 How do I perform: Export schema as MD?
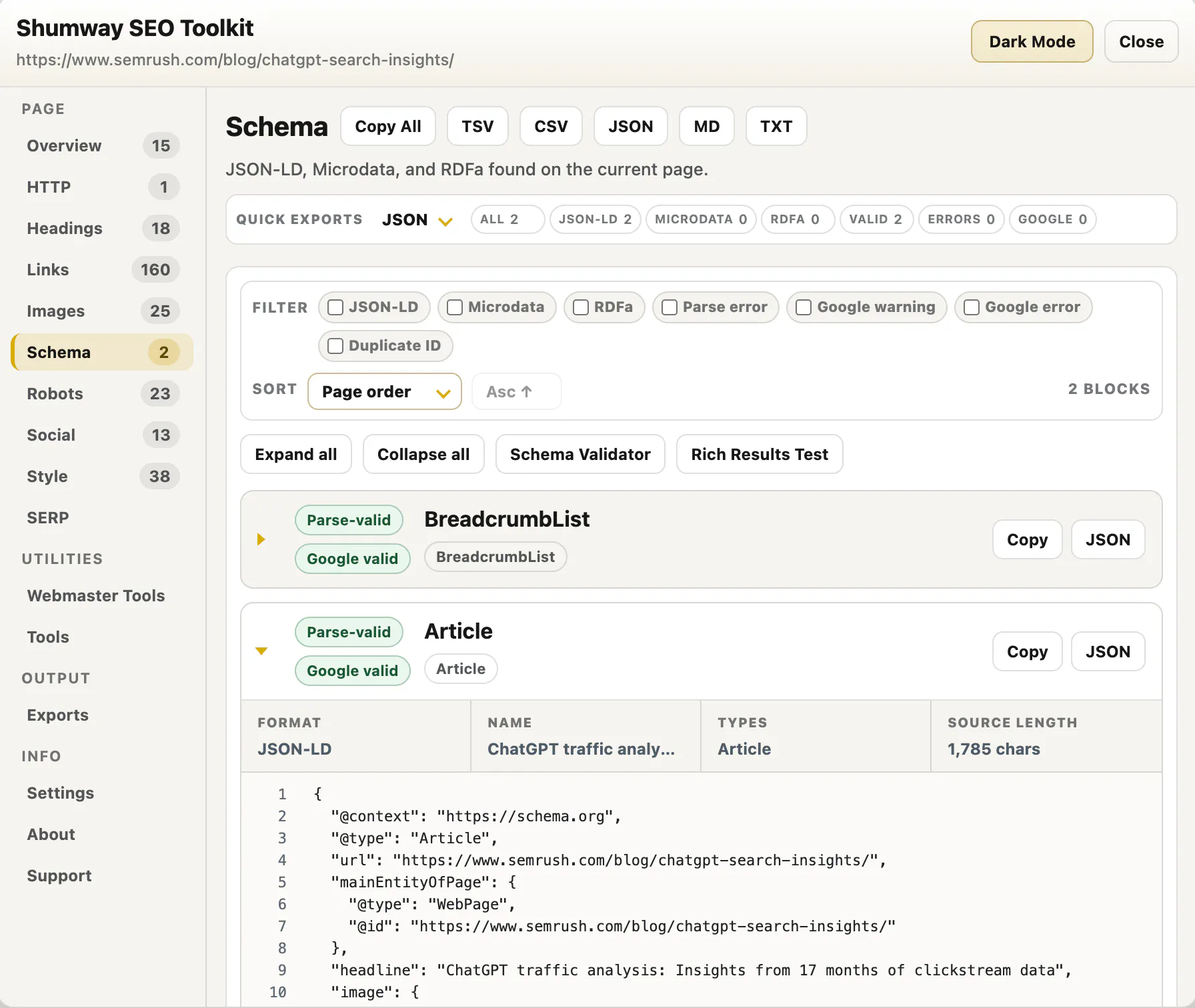pos(707,126)
